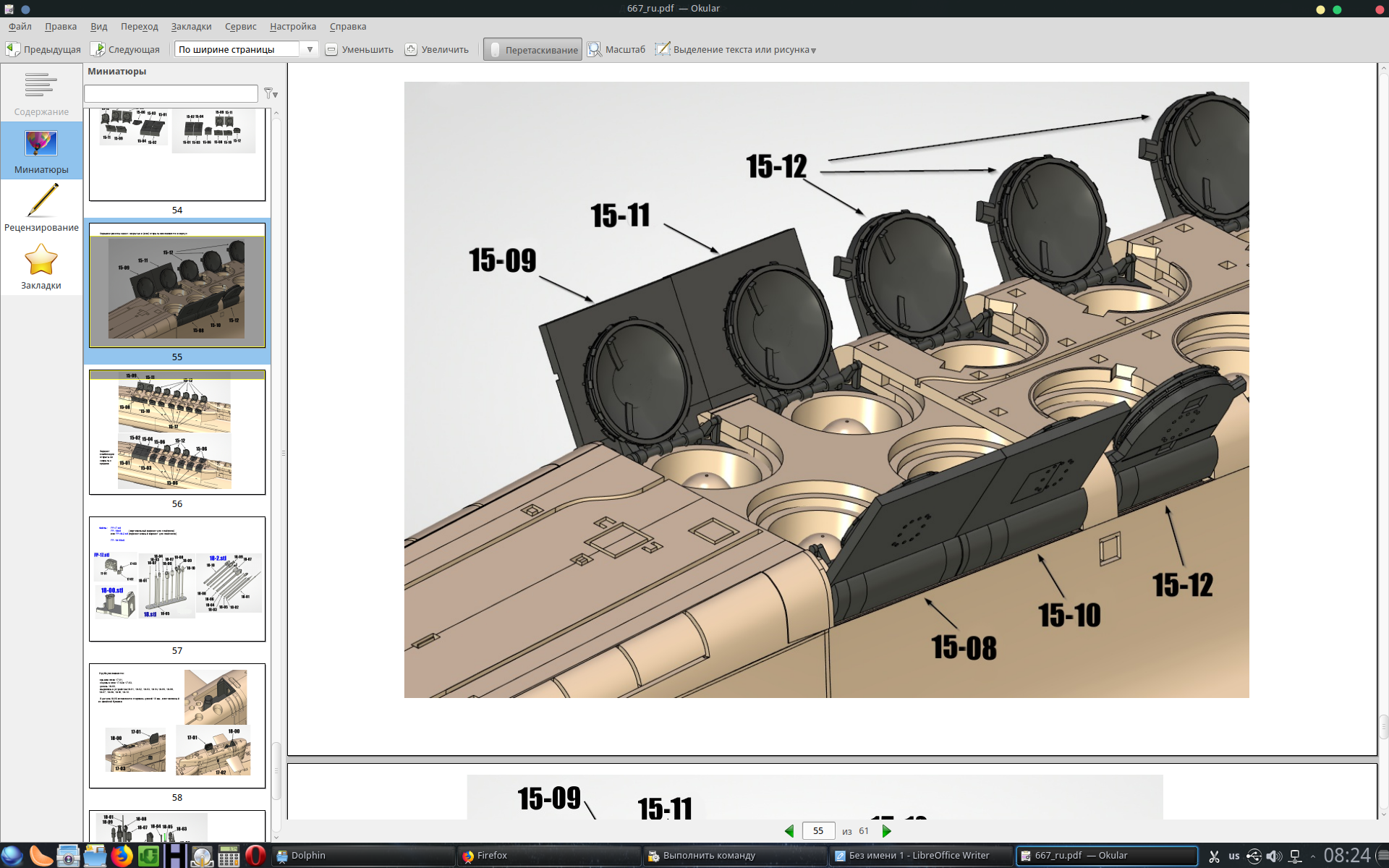The image size is (1389, 868).
Task: Launch Firefox from taskbar quick launcher
Action: click(x=122, y=856)
